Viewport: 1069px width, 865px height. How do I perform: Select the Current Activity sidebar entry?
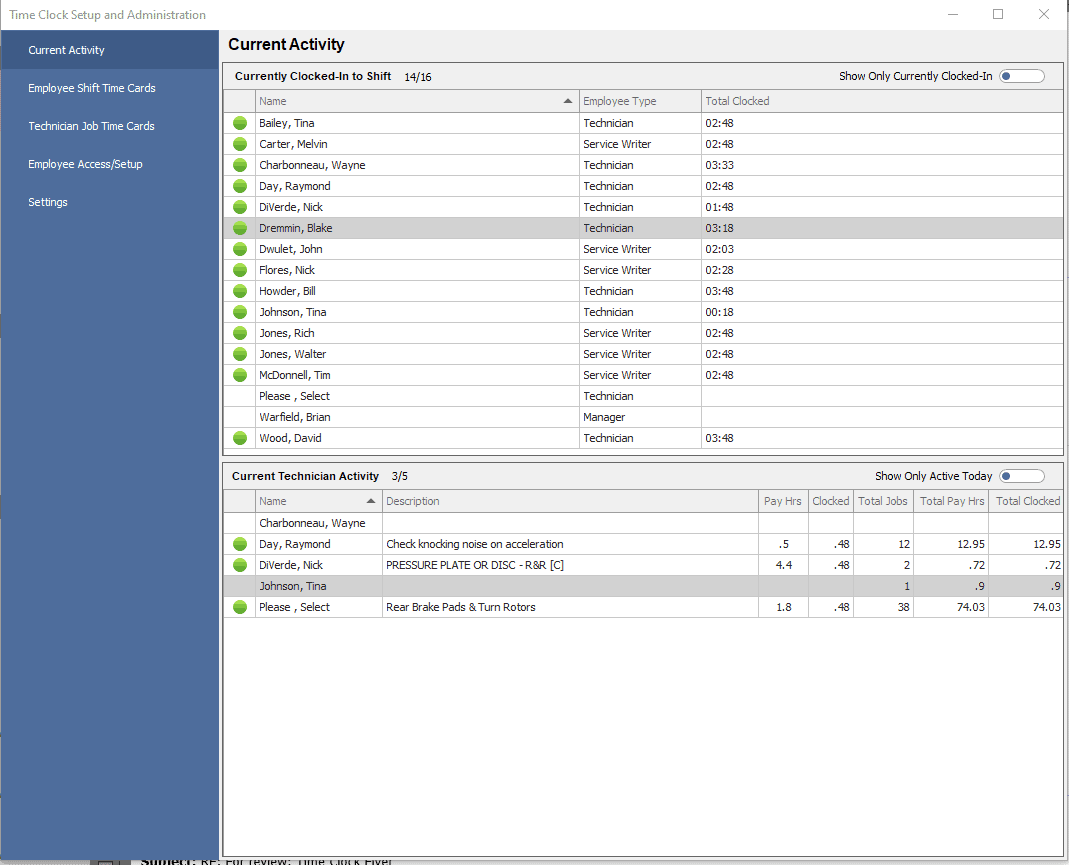[x=66, y=50]
